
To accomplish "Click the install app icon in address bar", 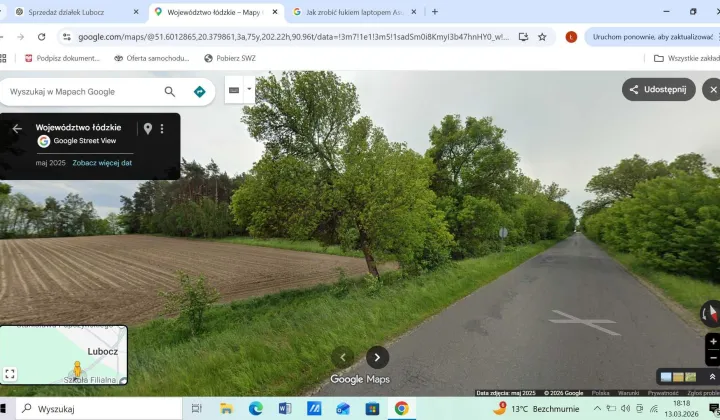I will tap(523, 37).
